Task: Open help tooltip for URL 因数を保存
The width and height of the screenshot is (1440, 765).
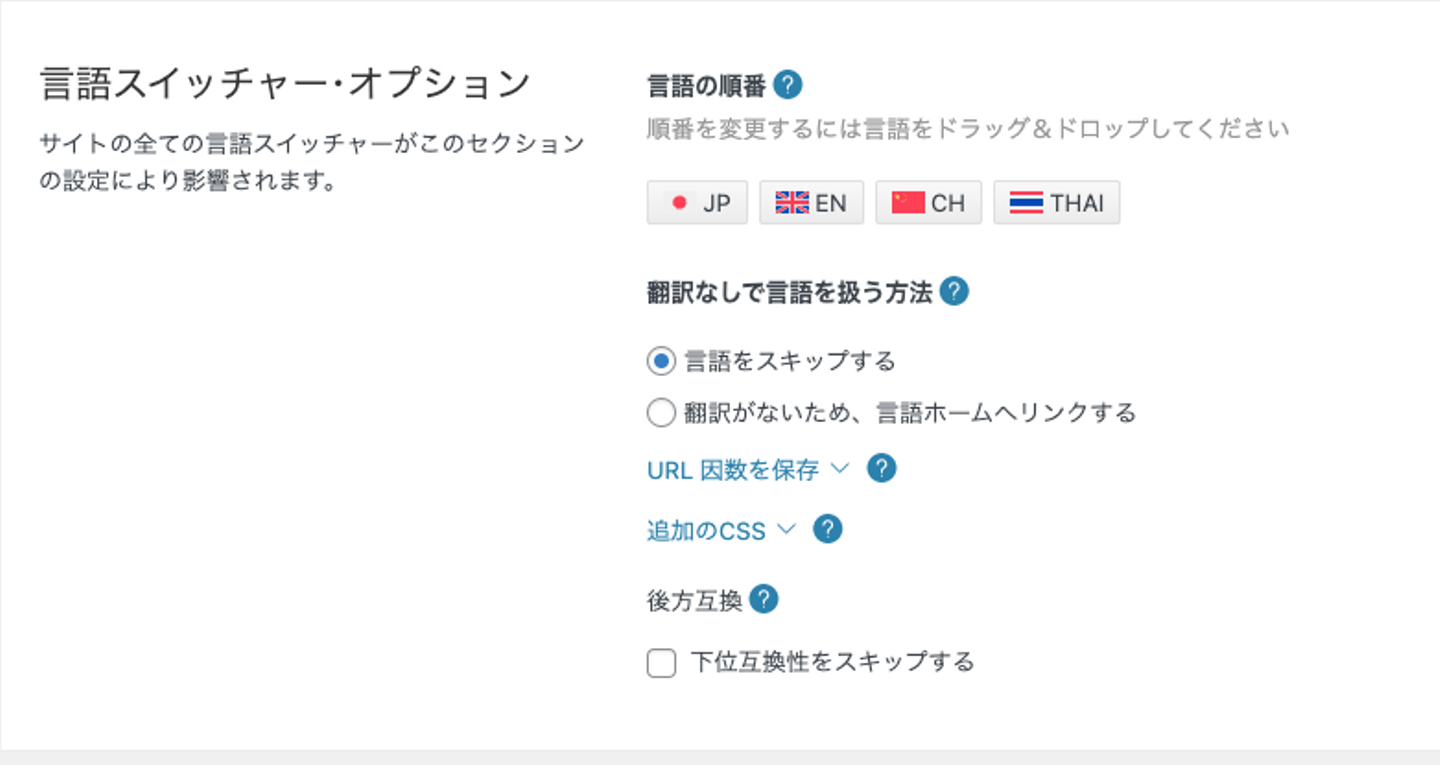Action: [x=881, y=468]
